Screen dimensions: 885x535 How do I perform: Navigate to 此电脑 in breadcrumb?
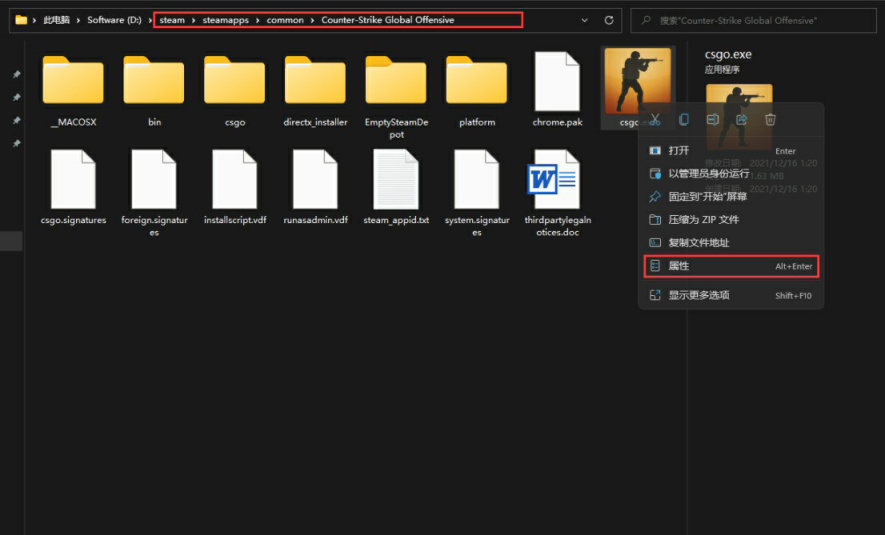click(x=56, y=20)
